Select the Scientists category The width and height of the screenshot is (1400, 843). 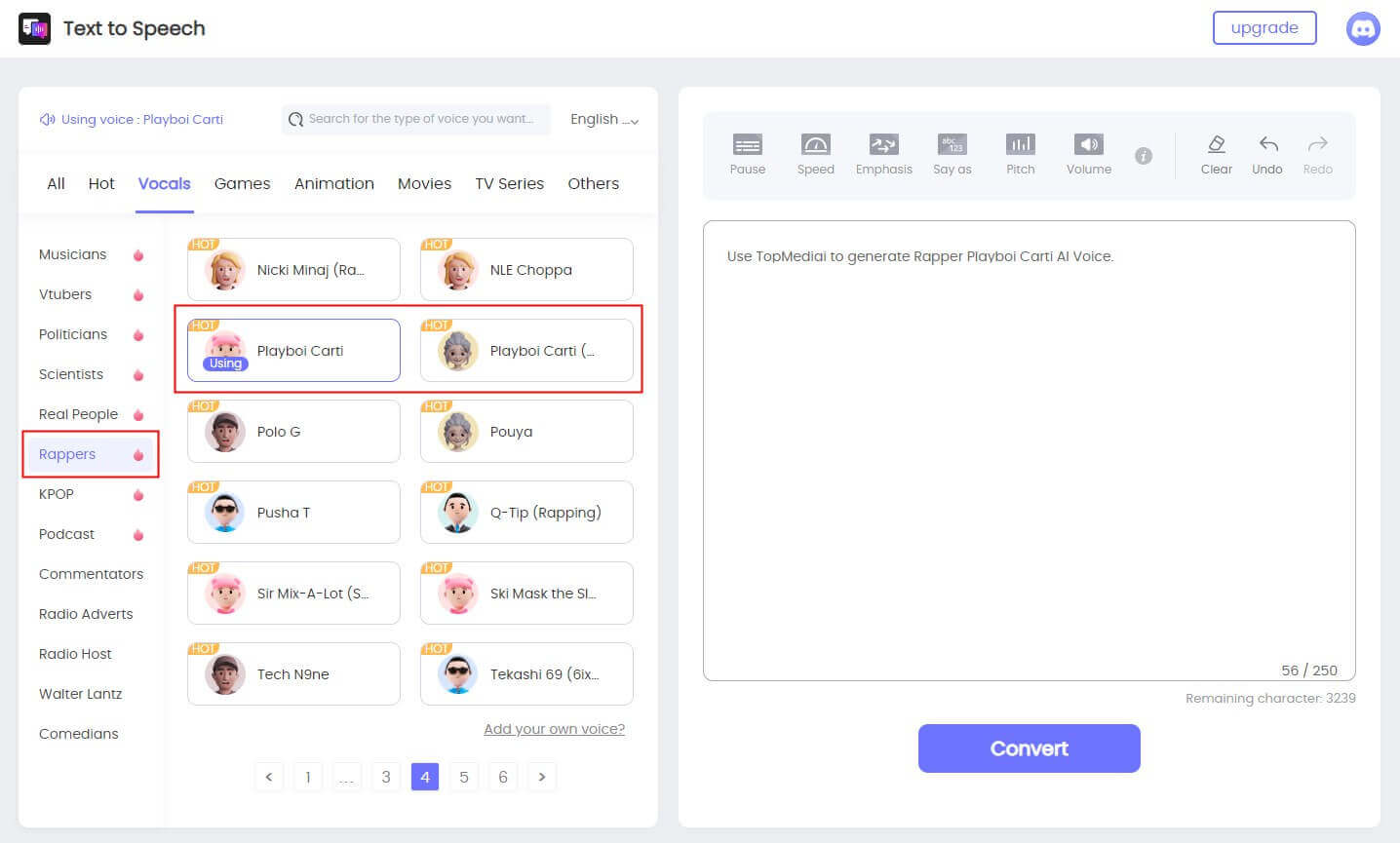(x=91, y=374)
